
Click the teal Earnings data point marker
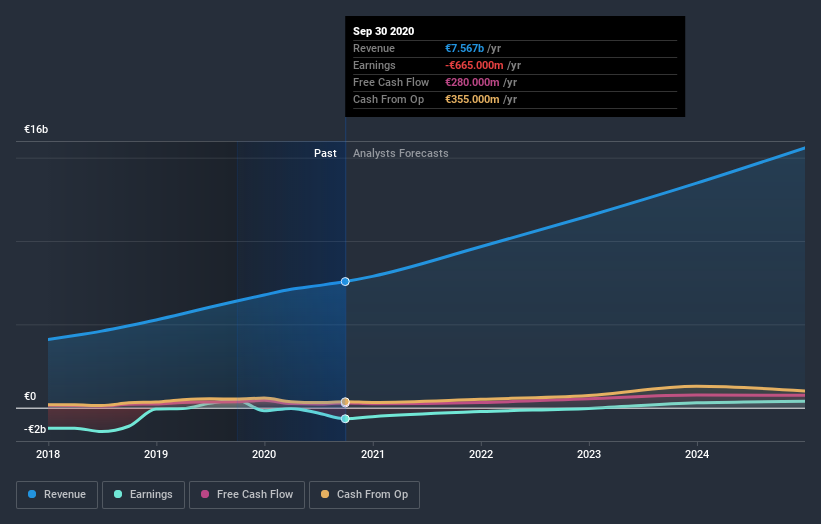click(345, 419)
